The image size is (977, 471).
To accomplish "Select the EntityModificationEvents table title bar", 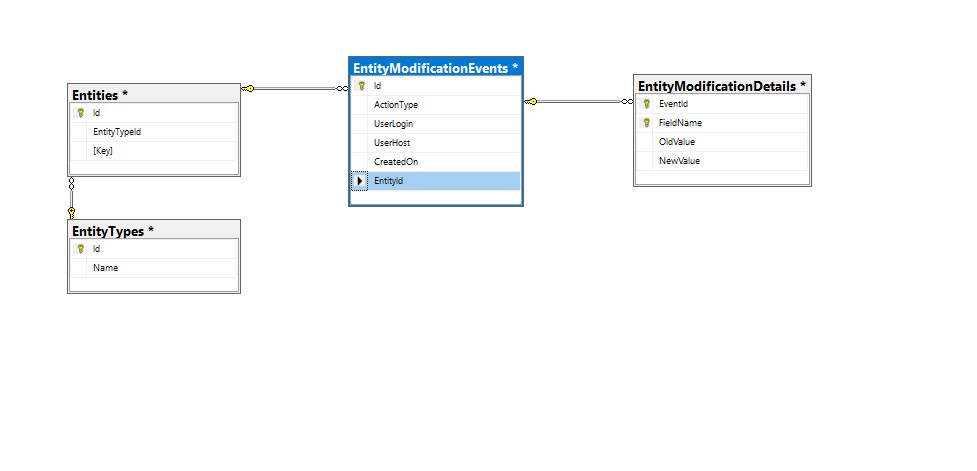I will point(435,68).
